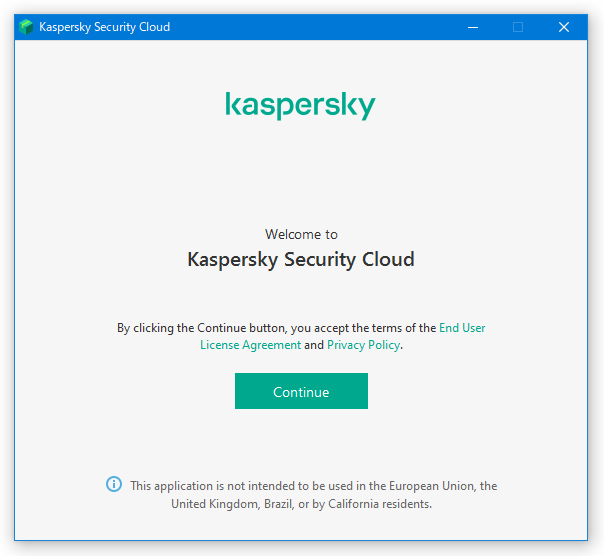Image resolution: width=604 pixels, height=556 pixels.
Task: Open the Privacy Policy link
Action: click(x=363, y=345)
